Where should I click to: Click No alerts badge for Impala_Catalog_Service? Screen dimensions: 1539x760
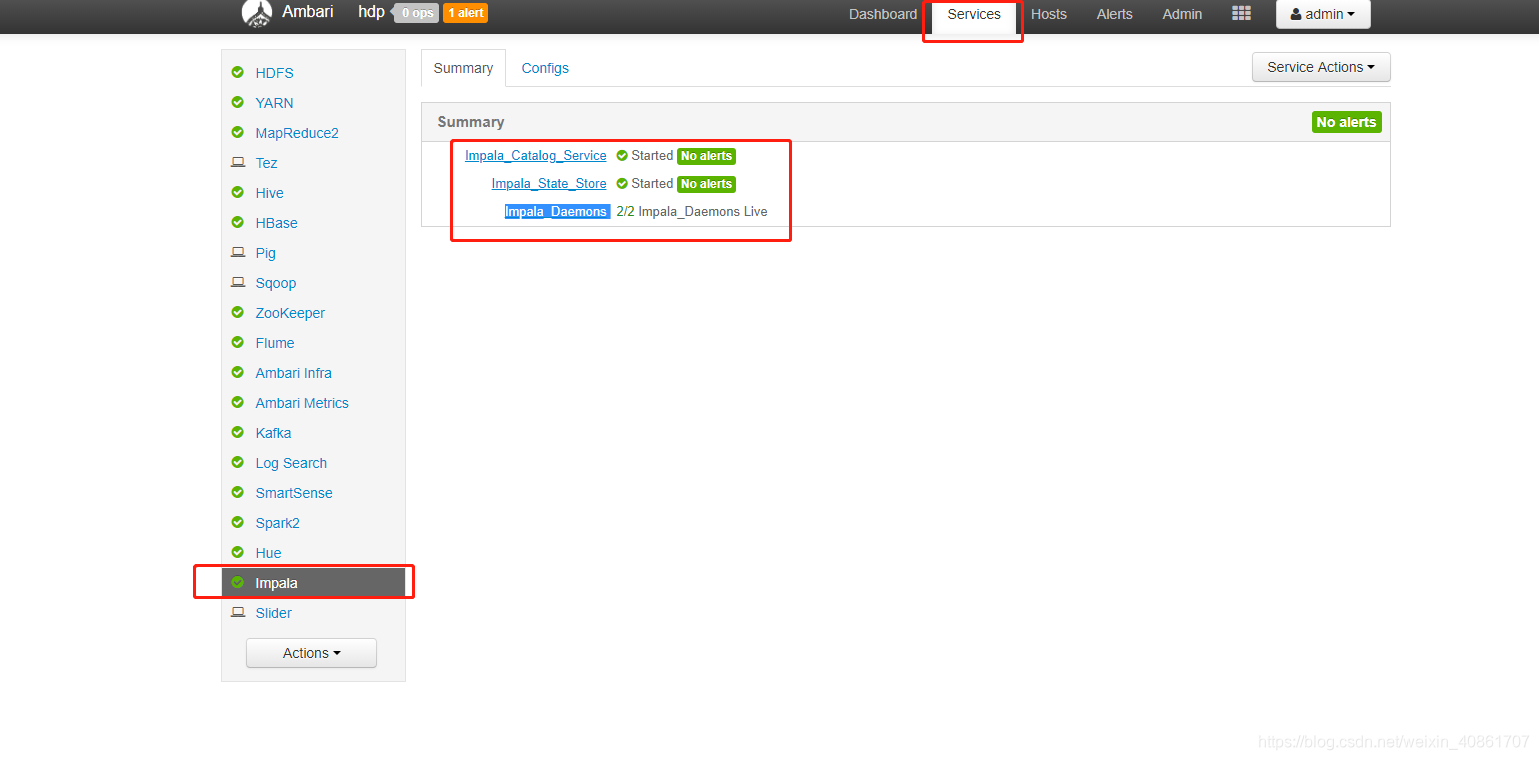[706, 156]
